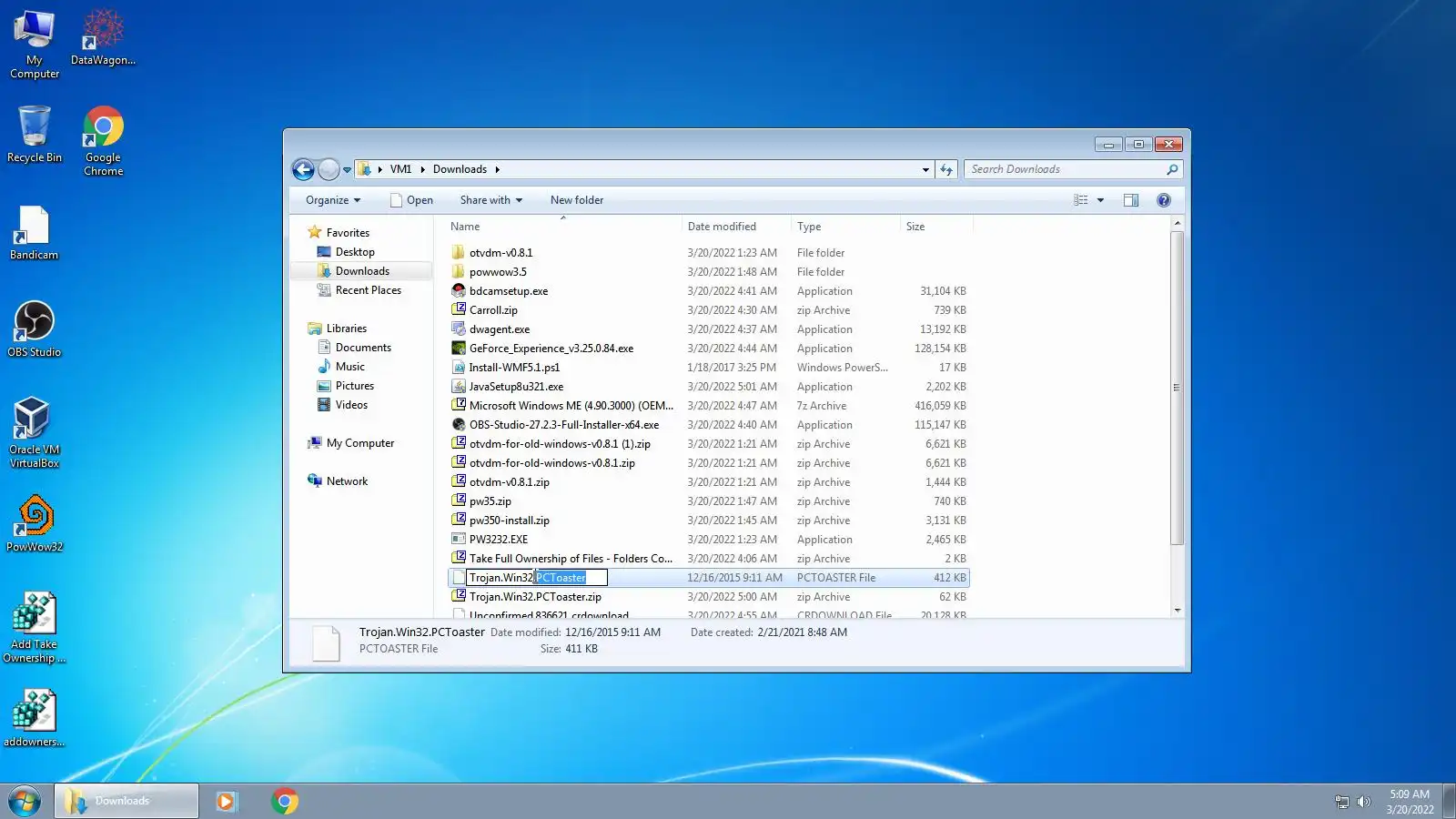Click the Open toolbar button

coord(411,200)
